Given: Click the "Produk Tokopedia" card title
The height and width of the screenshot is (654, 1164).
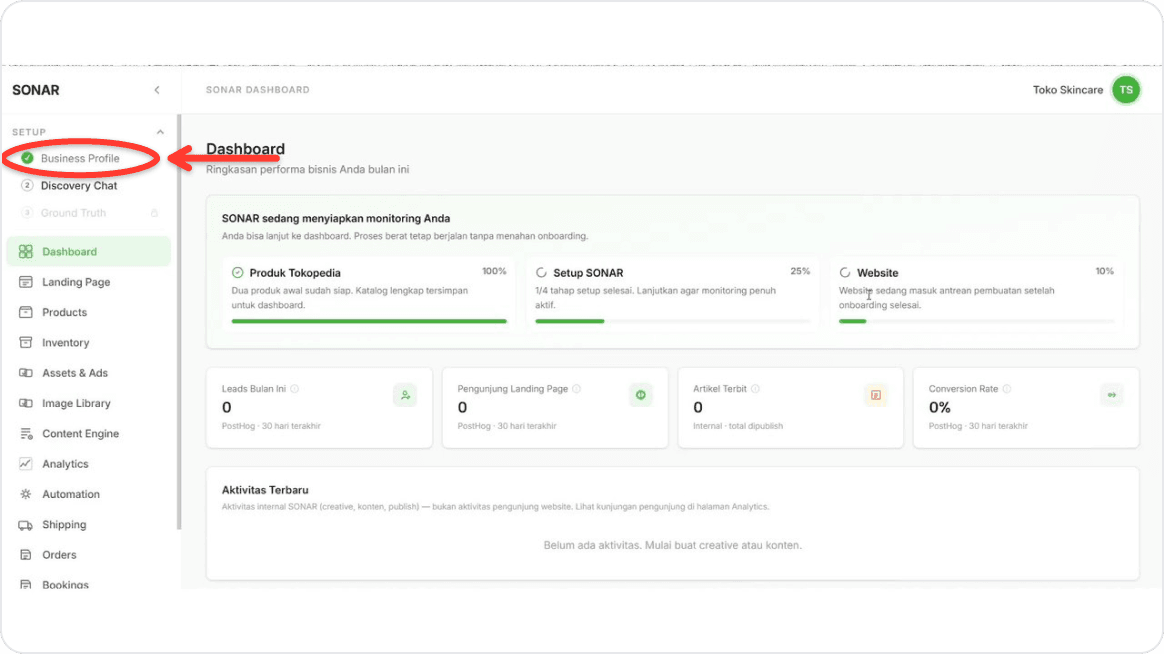Looking at the screenshot, I should click(295, 273).
